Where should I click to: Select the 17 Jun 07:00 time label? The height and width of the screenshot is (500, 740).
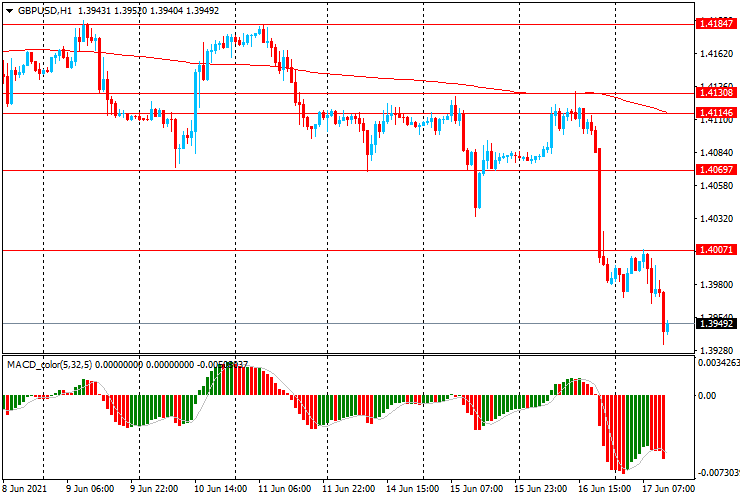pos(669,488)
